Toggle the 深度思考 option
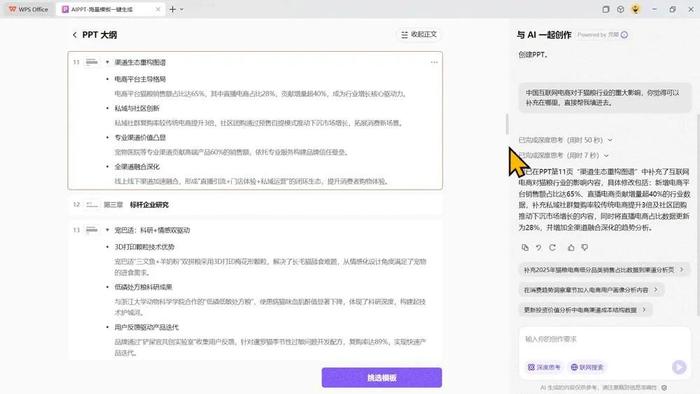This screenshot has height=394, width=700. click(x=544, y=367)
